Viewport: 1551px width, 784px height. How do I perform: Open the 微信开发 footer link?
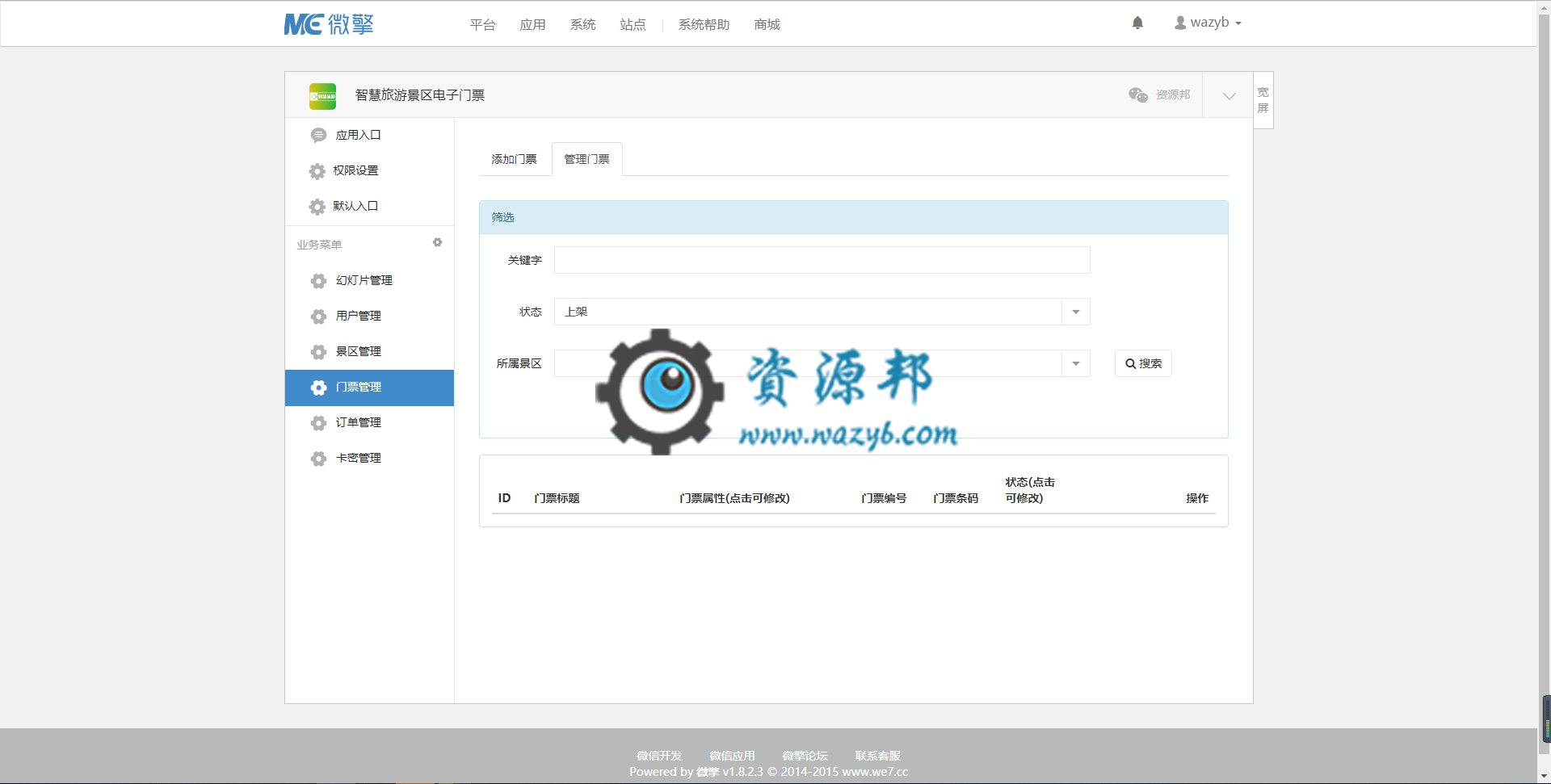(659, 756)
